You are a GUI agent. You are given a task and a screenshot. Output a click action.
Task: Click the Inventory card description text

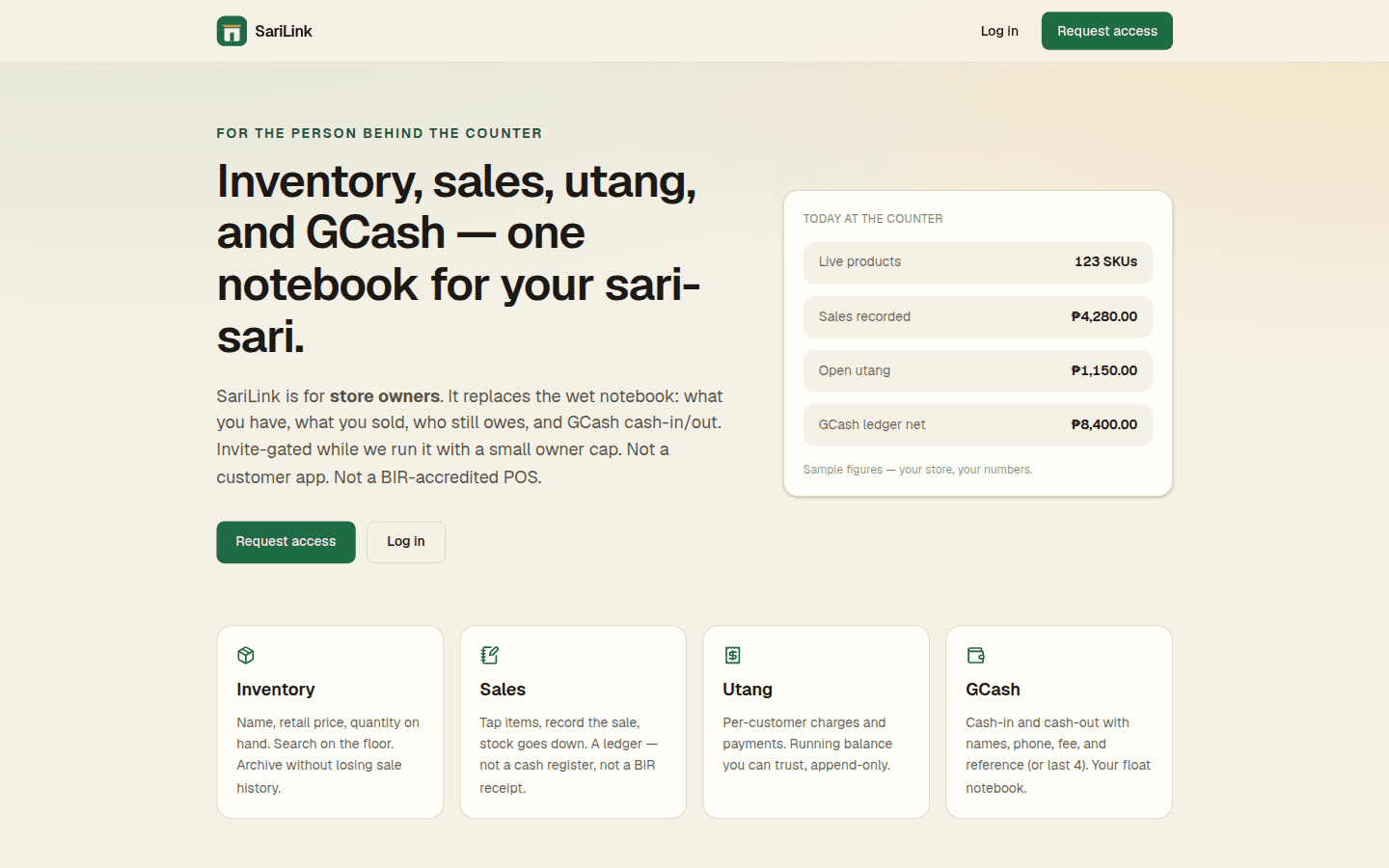click(328, 755)
